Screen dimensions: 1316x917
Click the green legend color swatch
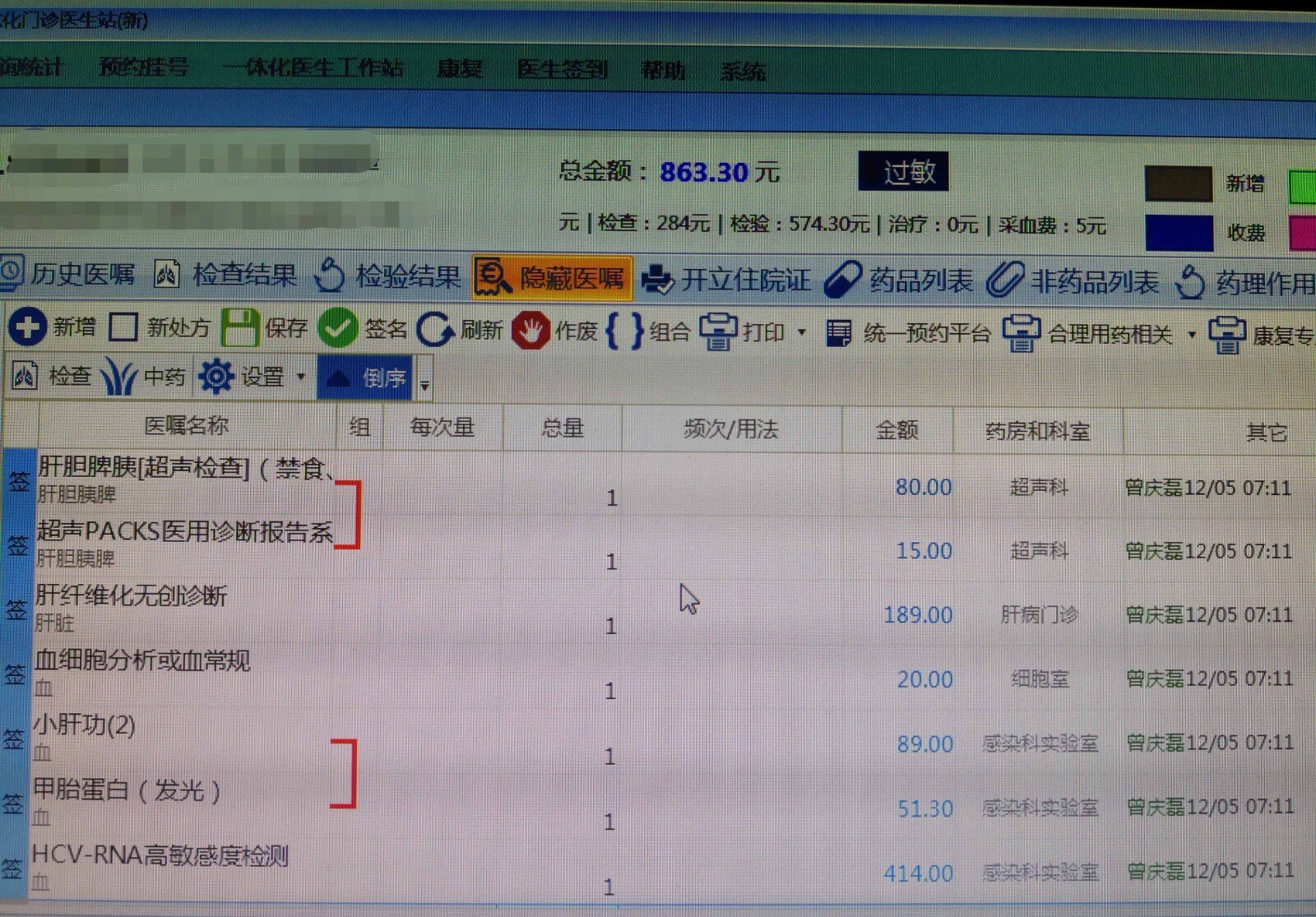(x=1302, y=187)
